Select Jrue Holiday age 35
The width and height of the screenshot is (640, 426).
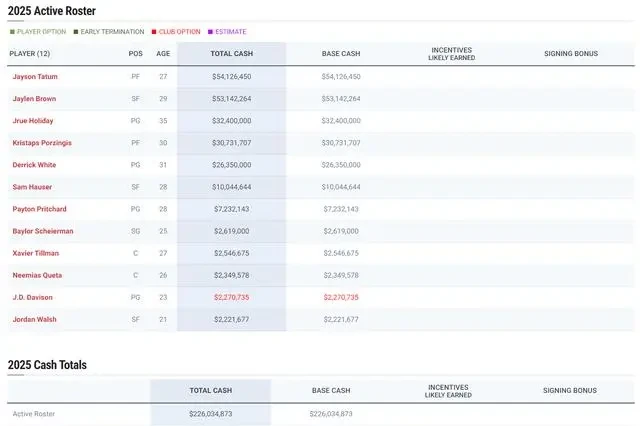163,121
